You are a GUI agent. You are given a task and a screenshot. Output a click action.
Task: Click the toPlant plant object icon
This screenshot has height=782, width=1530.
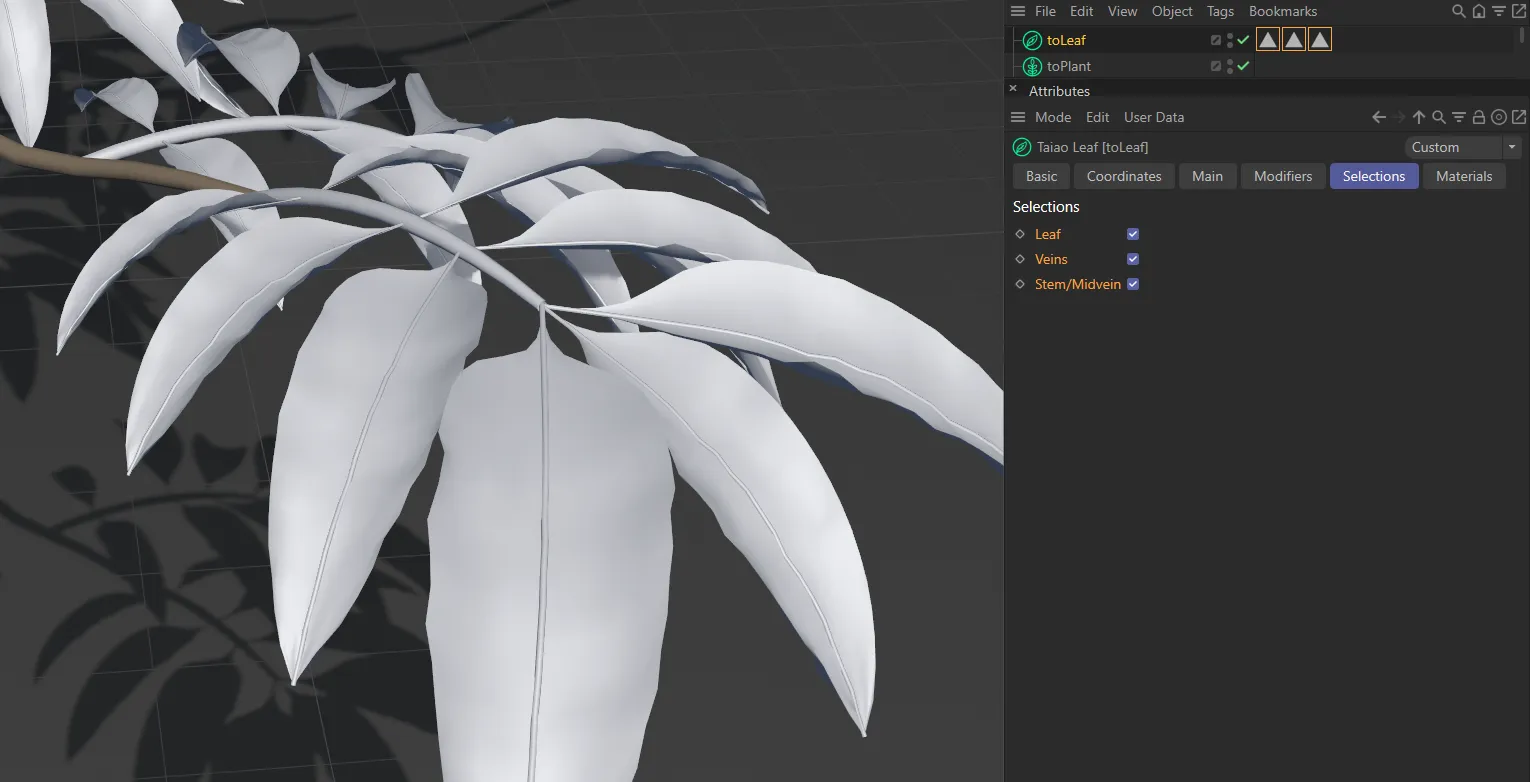pos(1031,66)
